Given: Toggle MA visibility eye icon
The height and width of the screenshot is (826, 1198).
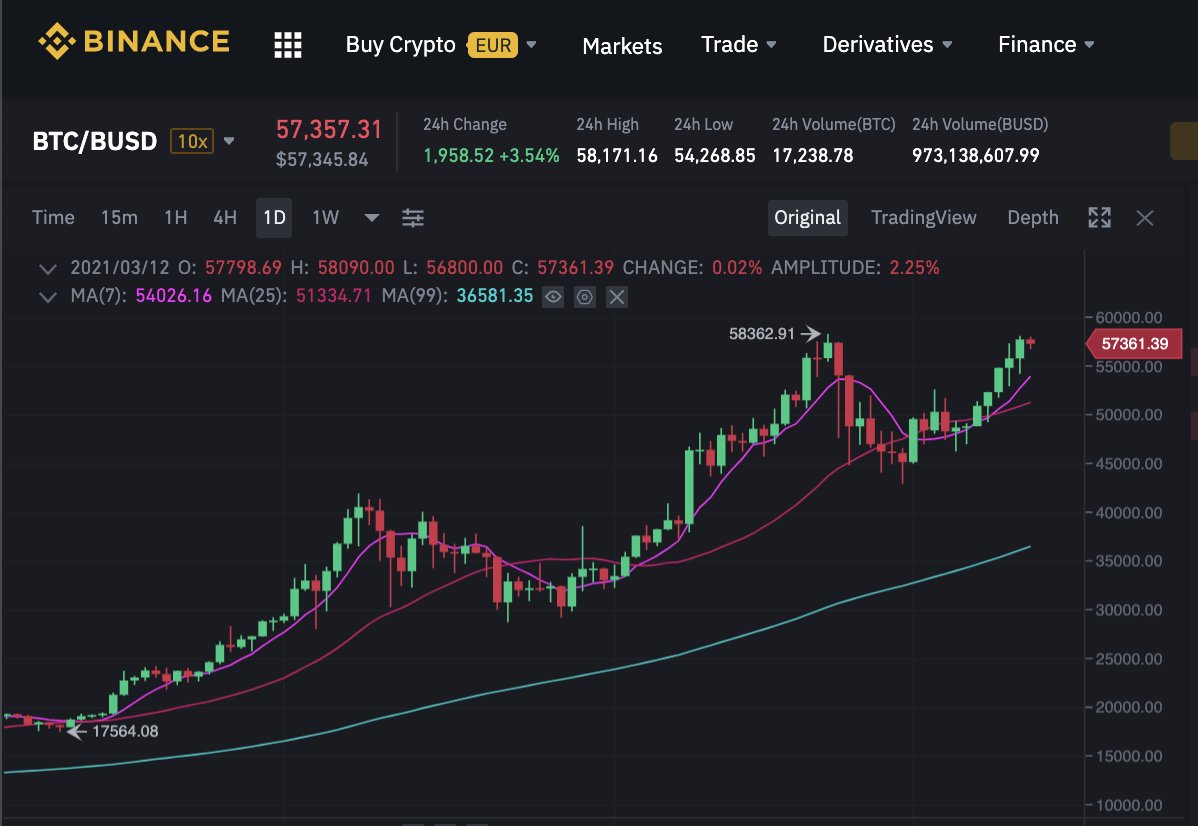Looking at the screenshot, I should point(553,296).
